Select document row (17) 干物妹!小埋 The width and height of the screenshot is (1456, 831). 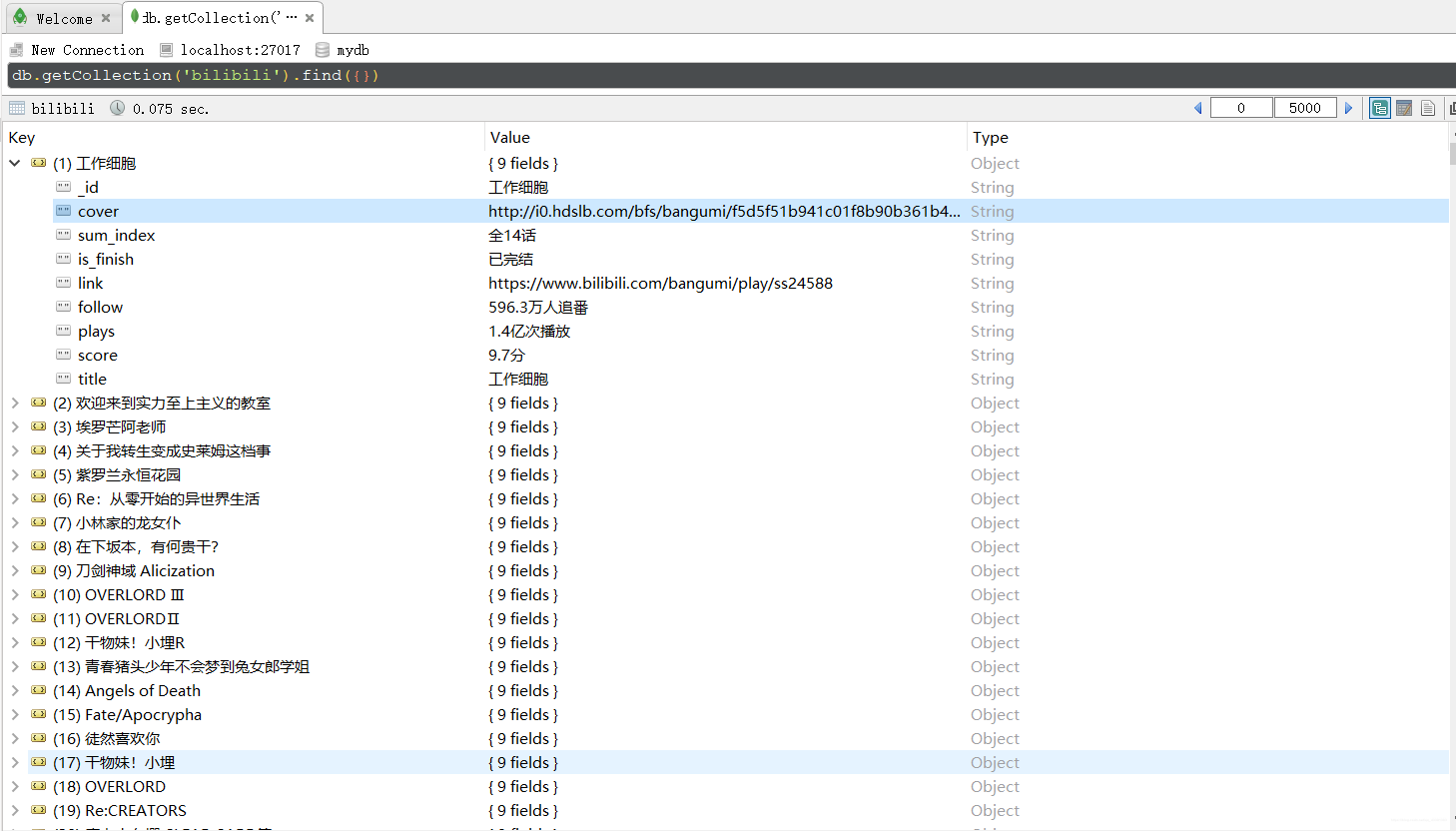[728, 762]
